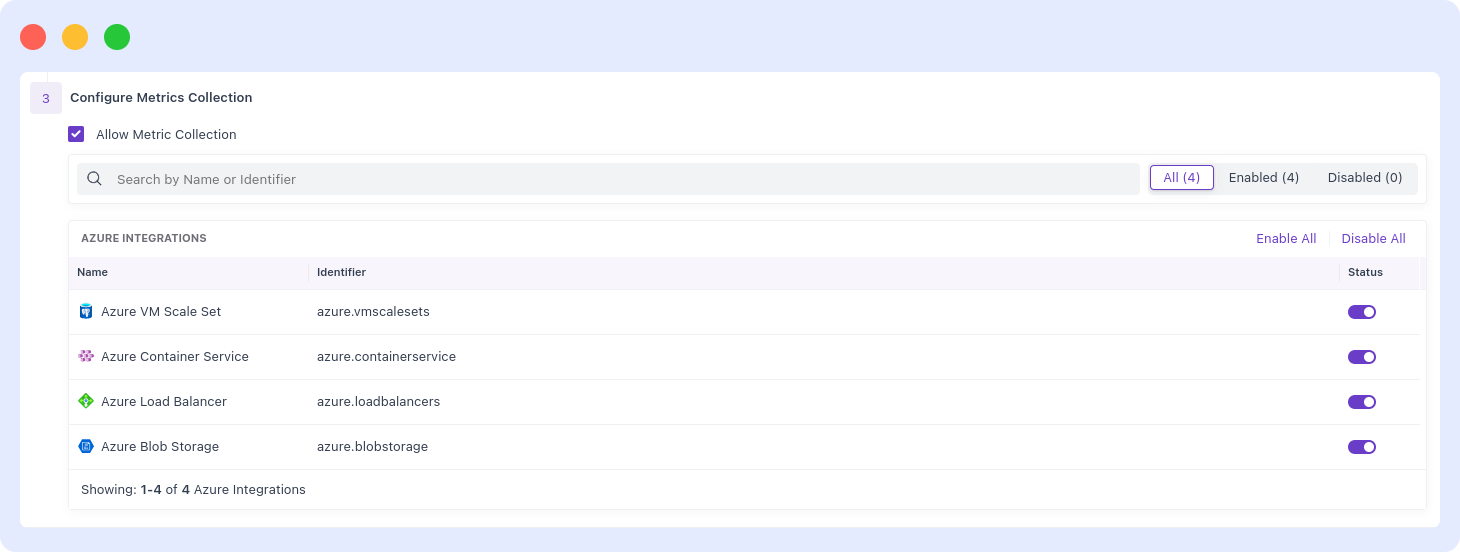Click the Status column header
The height and width of the screenshot is (552, 1460).
(1365, 272)
